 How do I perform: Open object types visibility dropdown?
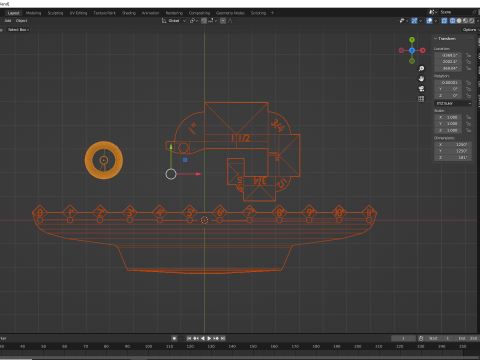(404, 21)
